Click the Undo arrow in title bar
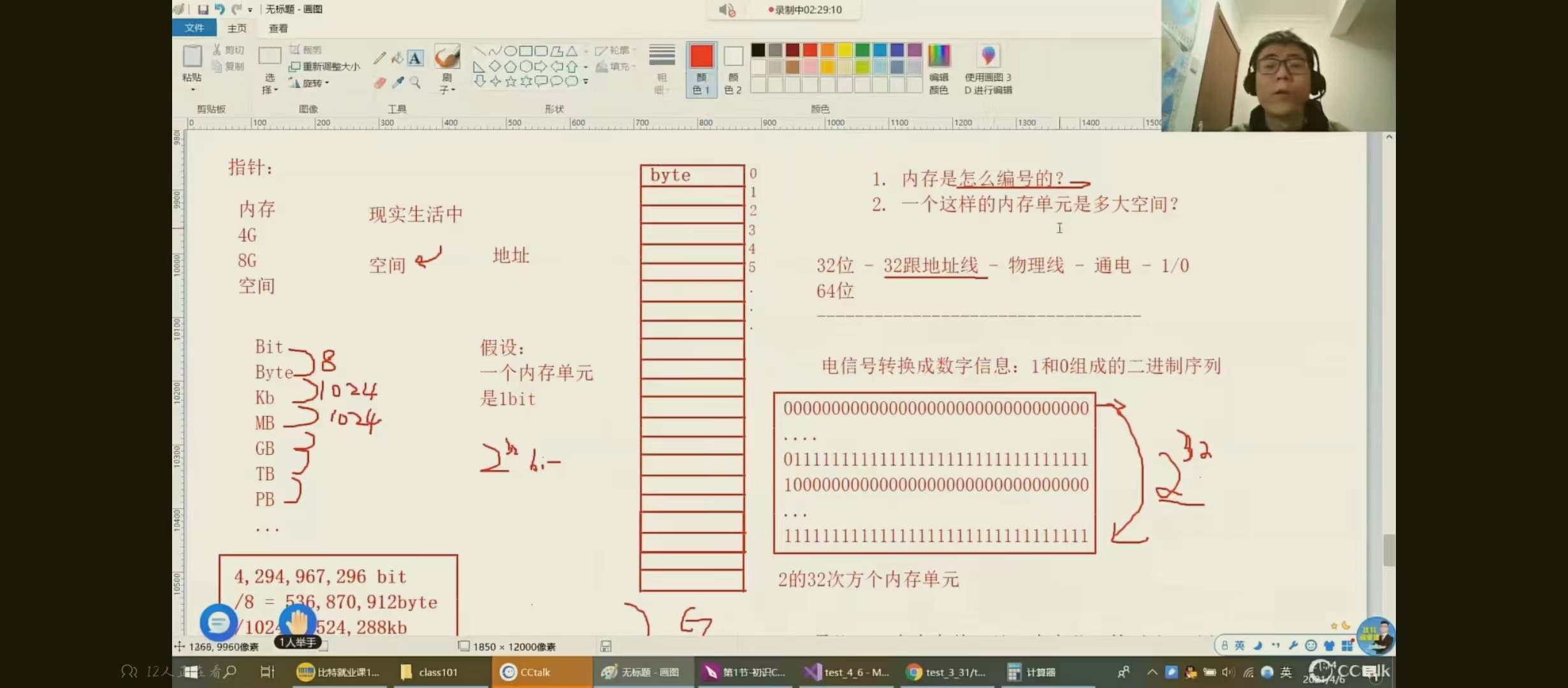 [x=219, y=9]
